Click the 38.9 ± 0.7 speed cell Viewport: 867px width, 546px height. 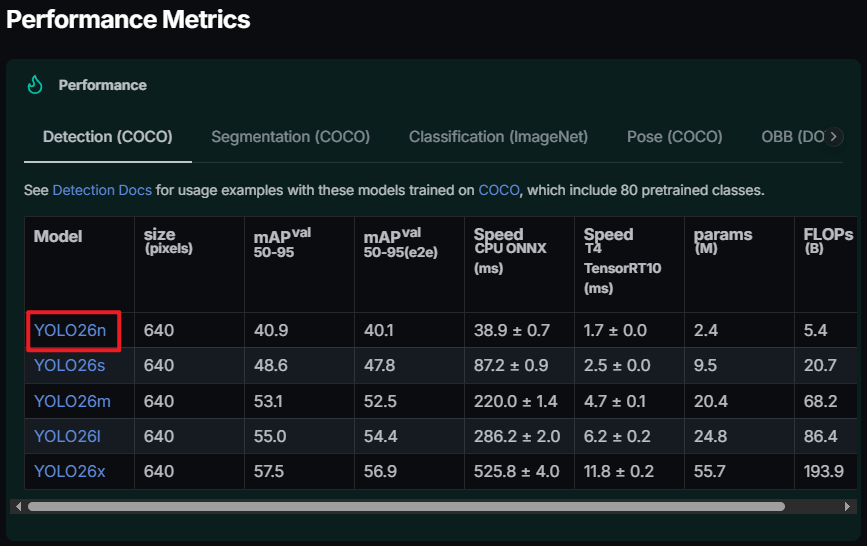click(x=511, y=330)
